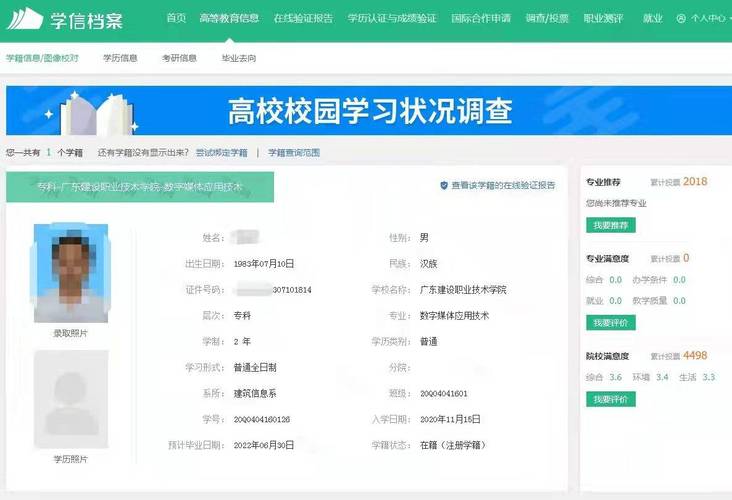The width and height of the screenshot is (732, 500).
Task: Click 我要推荐 button under 专业推荐
Action: (x=610, y=225)
